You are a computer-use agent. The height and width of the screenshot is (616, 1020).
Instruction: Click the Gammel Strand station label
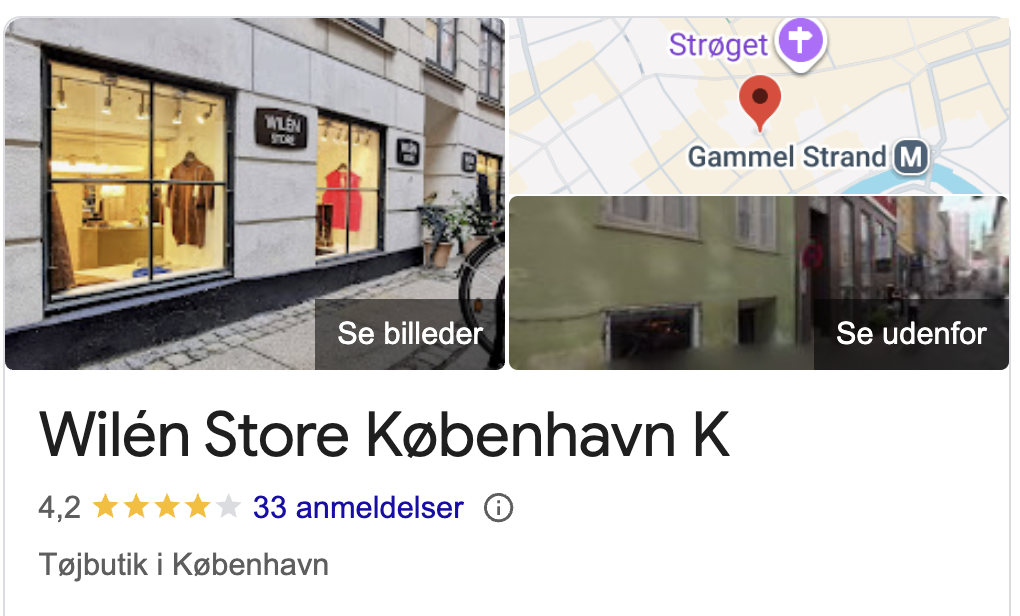(x=787, y=157)
